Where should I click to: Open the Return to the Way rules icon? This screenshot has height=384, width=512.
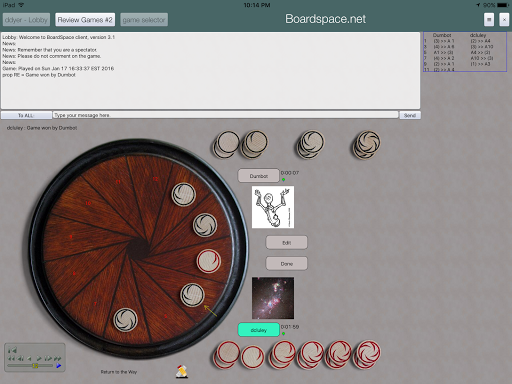pos(182,372)
